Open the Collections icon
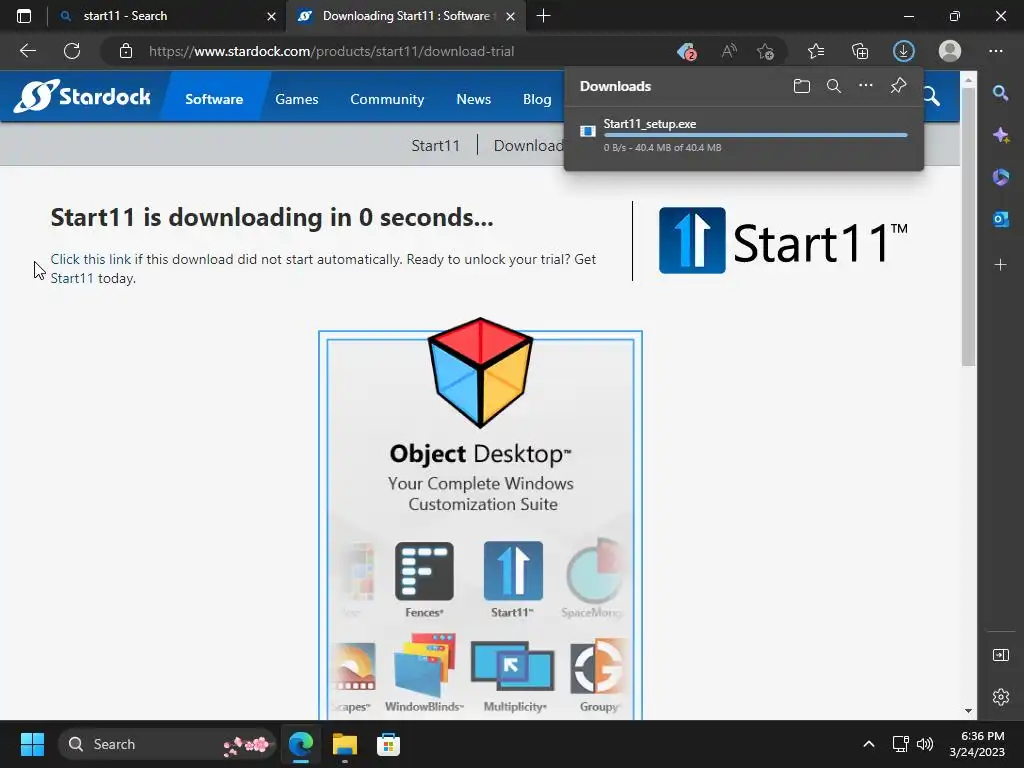 (860, 51)
